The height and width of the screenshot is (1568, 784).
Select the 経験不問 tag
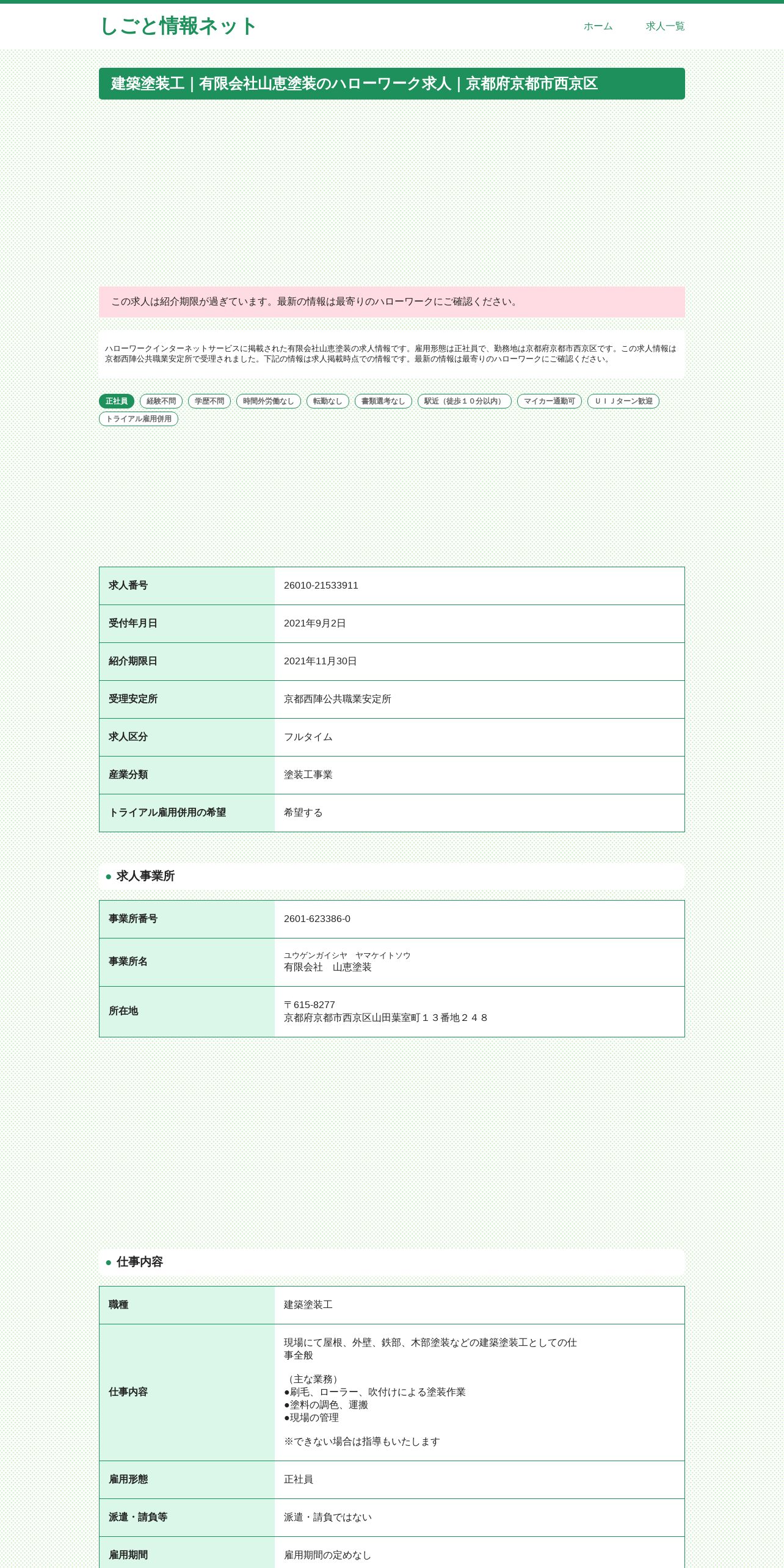pyautogui.click(x=161, y=401)
